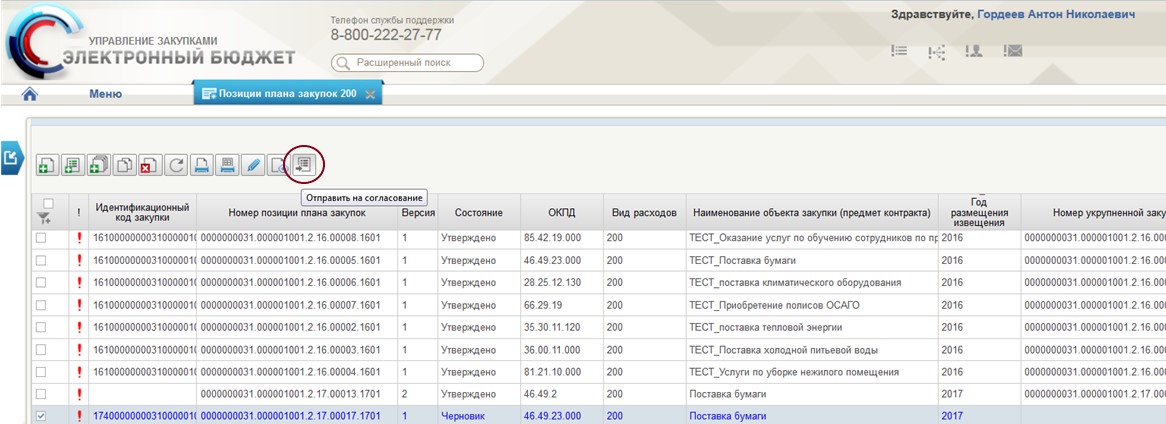
Task: Open the task list notifications icon
Action: [x=899, y=51]
